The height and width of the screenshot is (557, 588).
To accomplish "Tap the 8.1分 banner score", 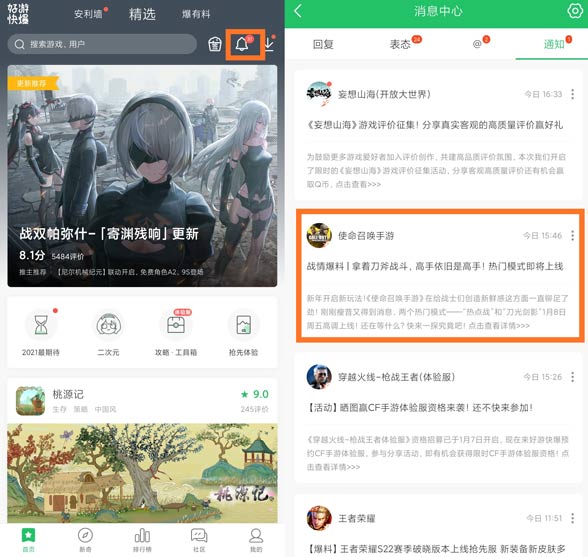I will 32,255.
